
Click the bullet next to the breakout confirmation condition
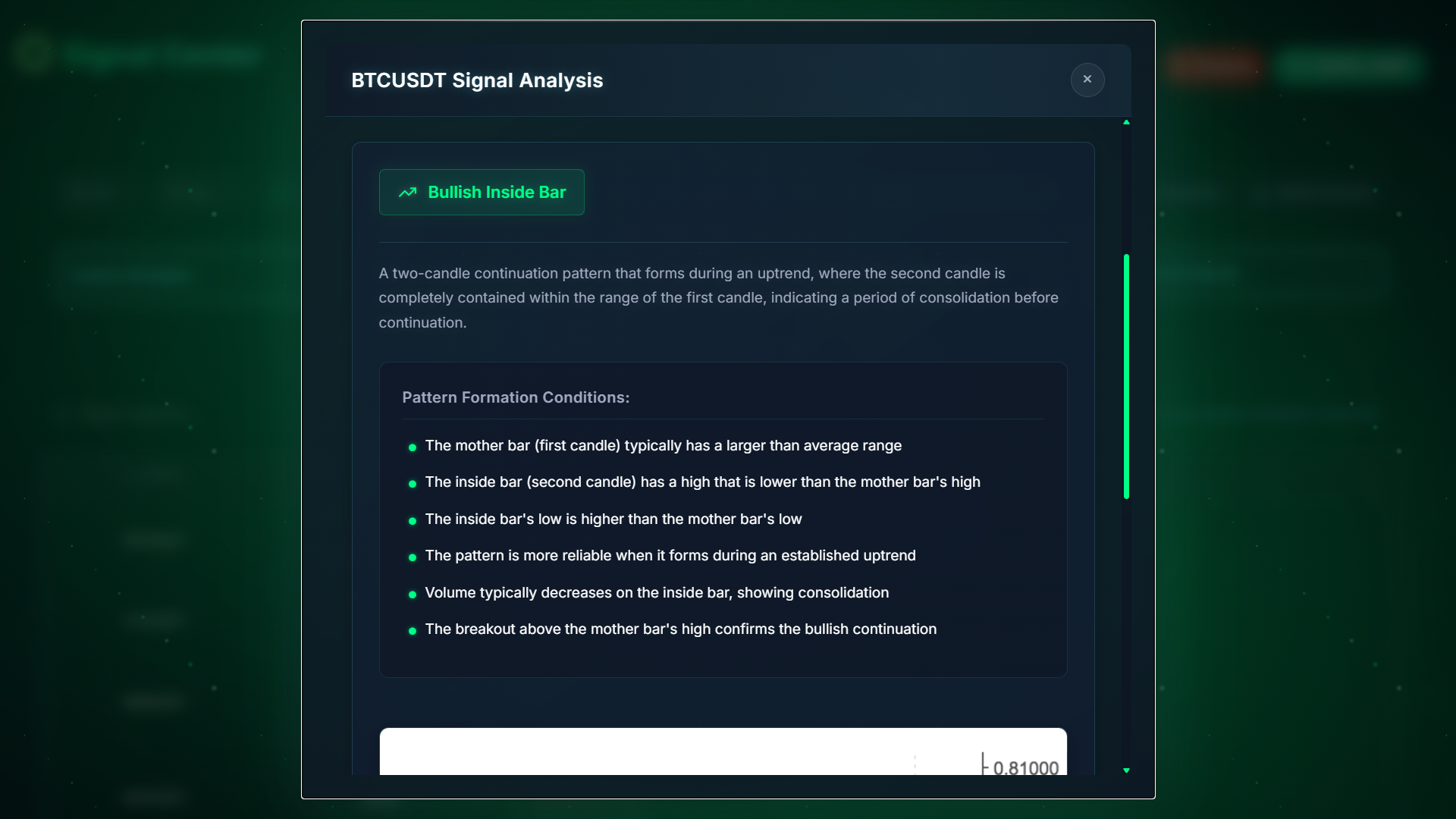(413, 631)
